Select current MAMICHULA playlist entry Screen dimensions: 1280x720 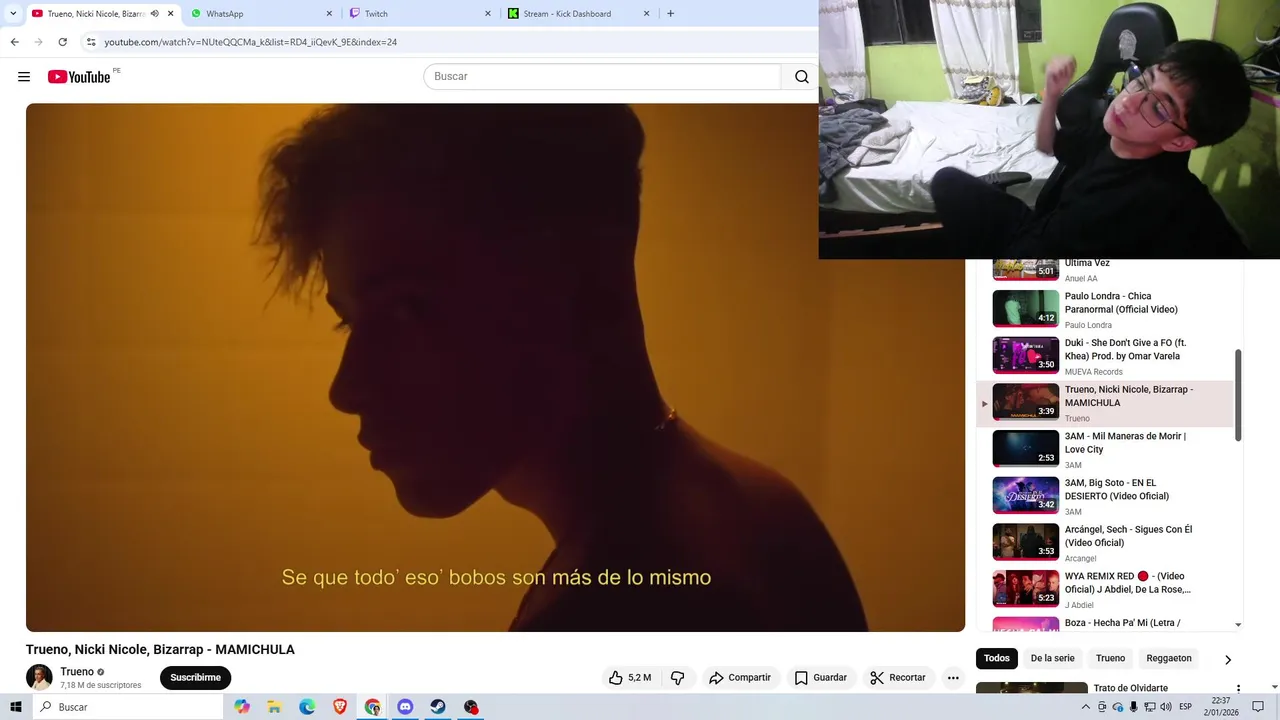point(1106,403)
